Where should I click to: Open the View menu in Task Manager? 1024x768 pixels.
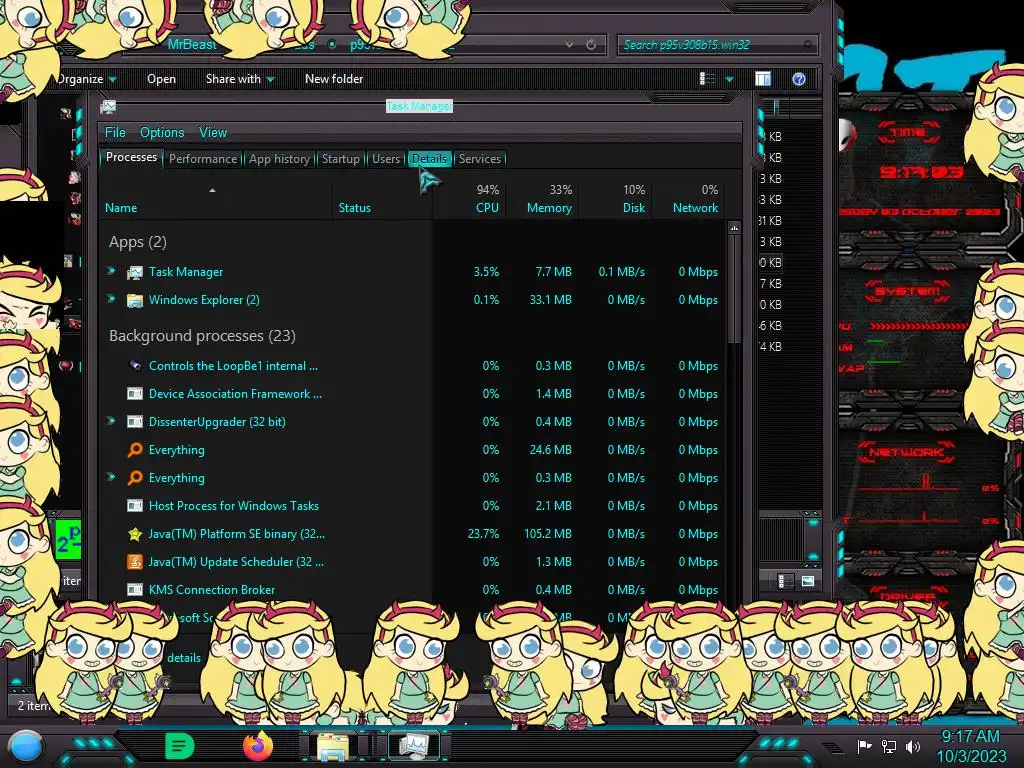point(213,133)
